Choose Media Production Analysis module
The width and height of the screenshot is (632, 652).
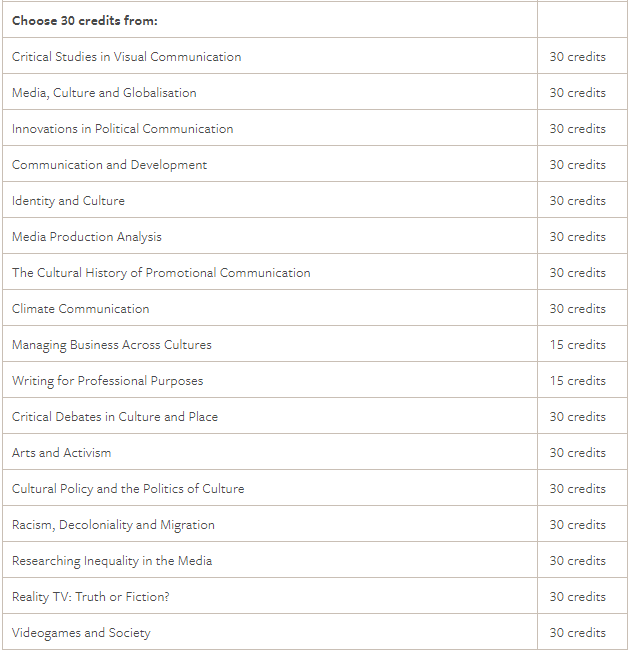click(86, 237)
